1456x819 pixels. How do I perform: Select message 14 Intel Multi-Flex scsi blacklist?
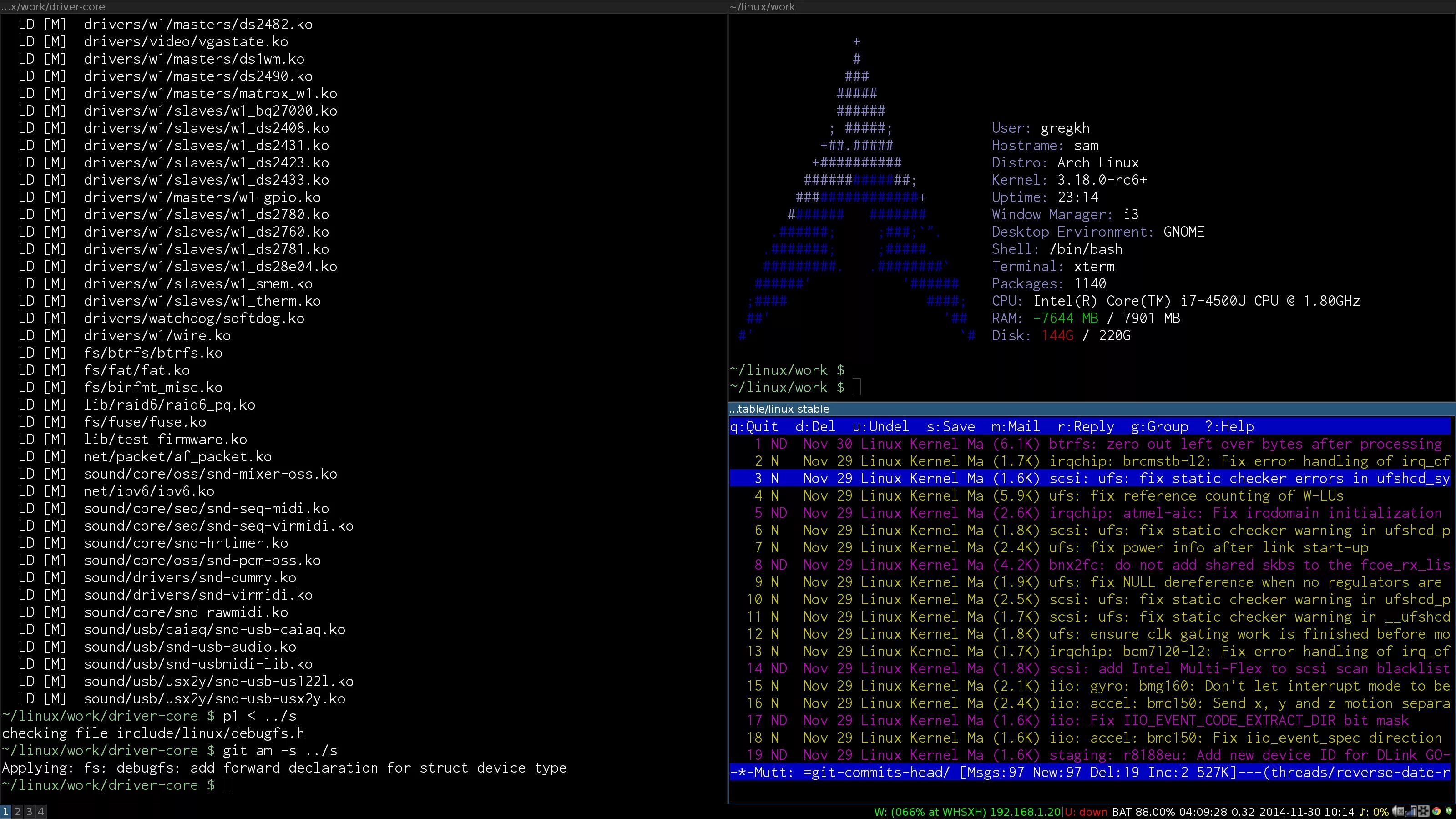coord(1090,669)
